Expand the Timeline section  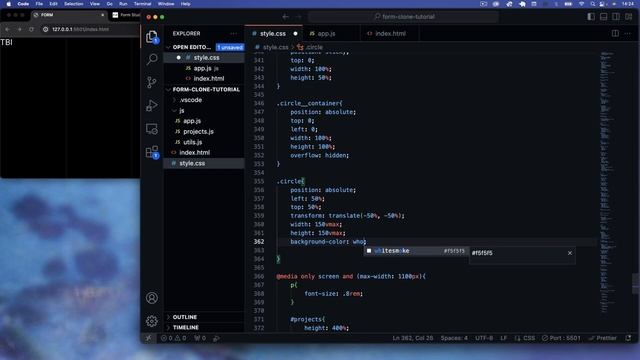tap(185, 328)
